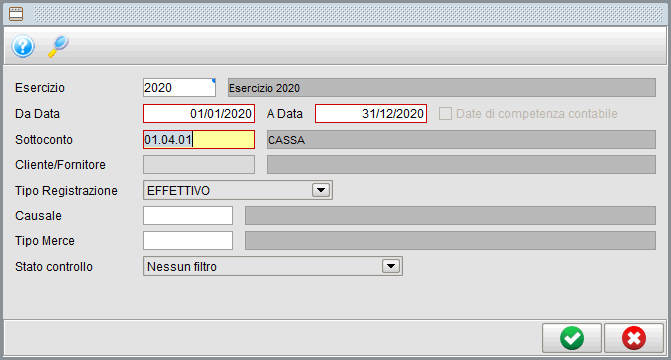Click the Causale label
The width and height of the screenshot is (671, 360).
coord(38,216)
